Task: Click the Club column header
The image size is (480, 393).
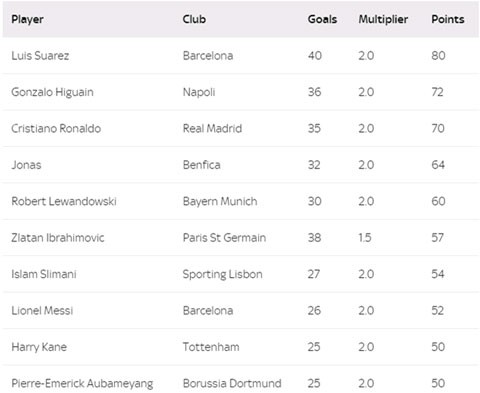Action: 194,19
